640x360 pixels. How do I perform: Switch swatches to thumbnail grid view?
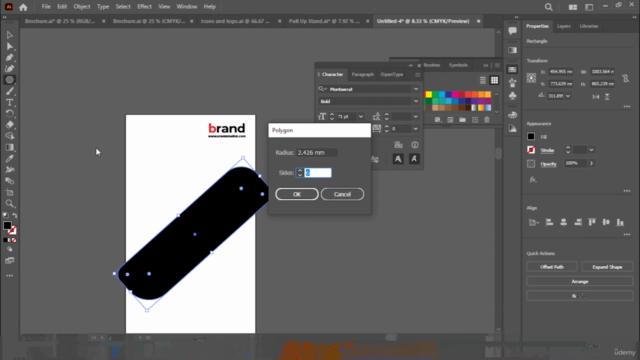tap(494, 80)
